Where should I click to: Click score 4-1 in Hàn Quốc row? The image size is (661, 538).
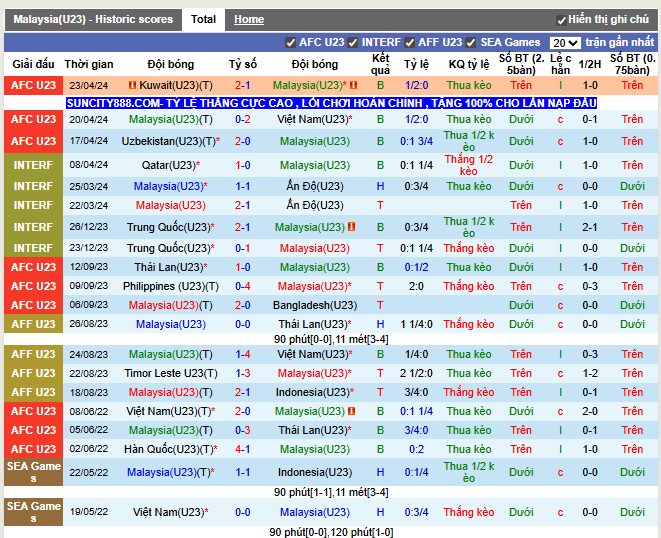click(x=242, y=449)
